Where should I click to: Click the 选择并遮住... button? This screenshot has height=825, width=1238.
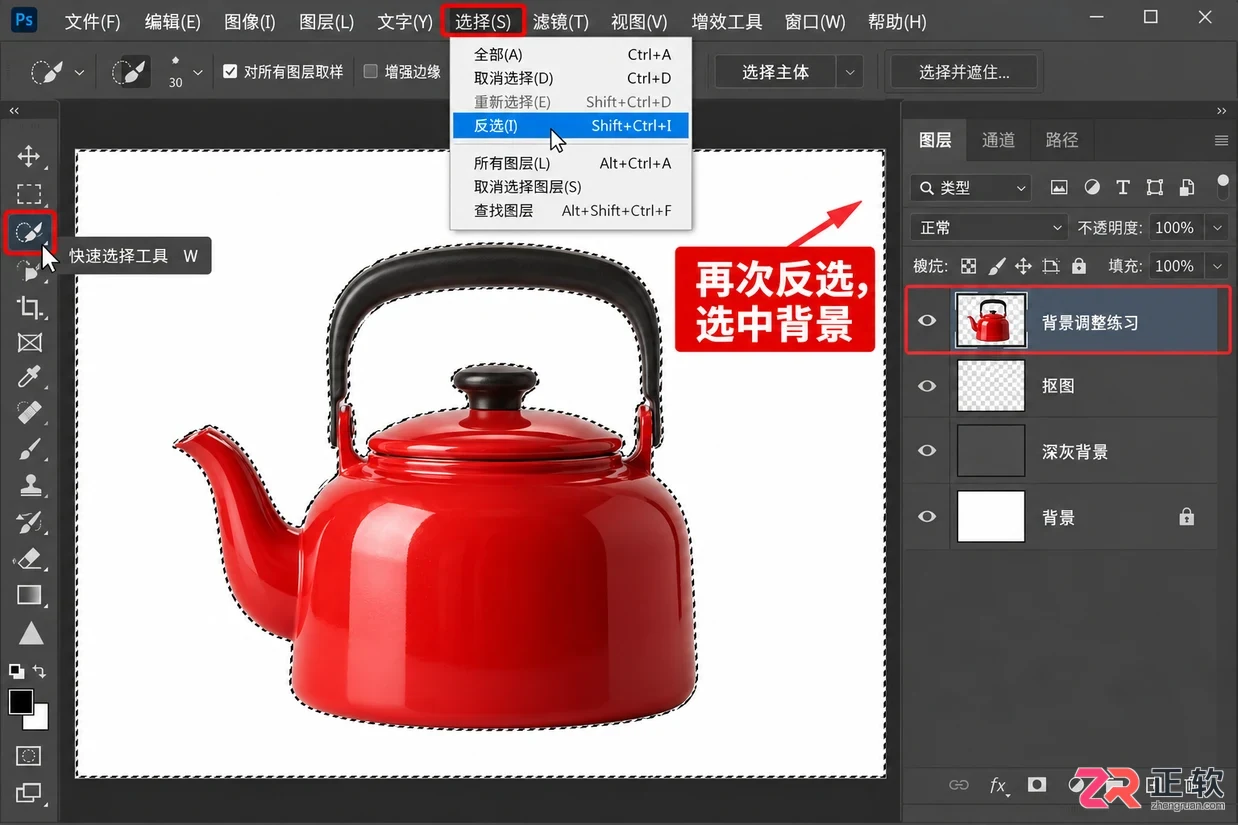(x=964, y=72)
